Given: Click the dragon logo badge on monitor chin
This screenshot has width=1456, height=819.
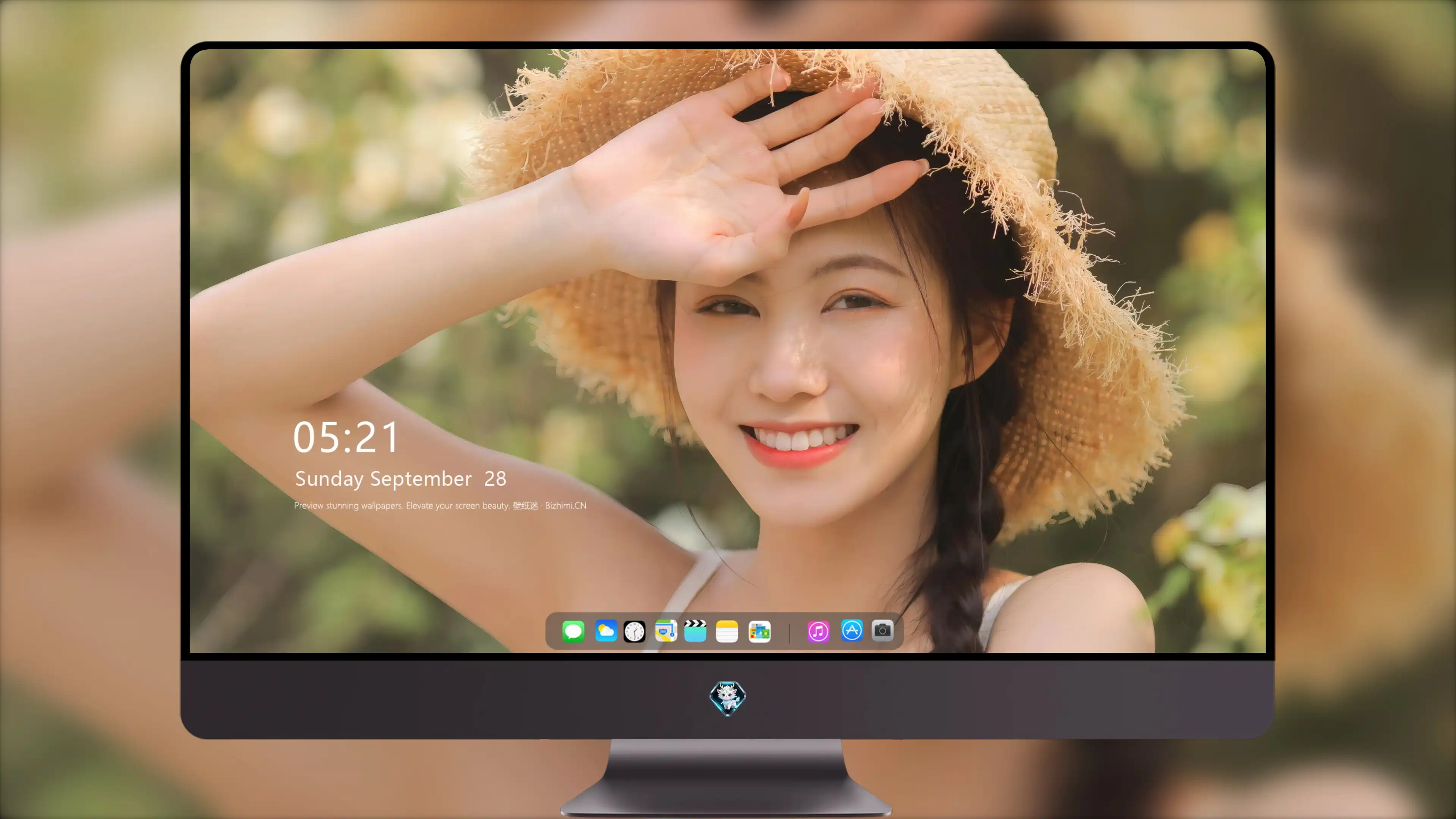Looking at the screenshot, I should (728, 698).
